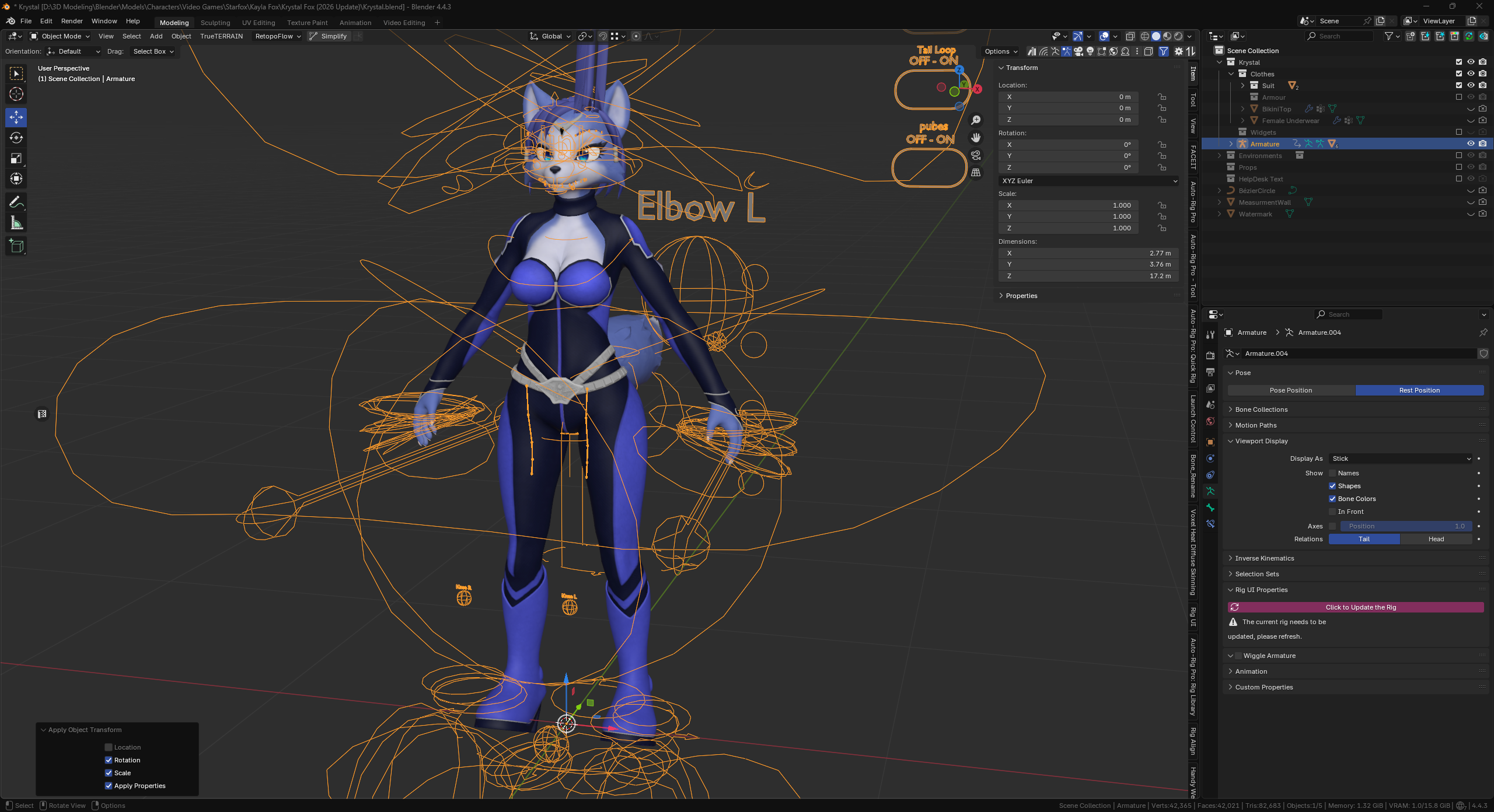The height and width of the screenshot is (812, 1494).
Task: Open the Object Constraints properties tab
Action: click(1210, 475)
